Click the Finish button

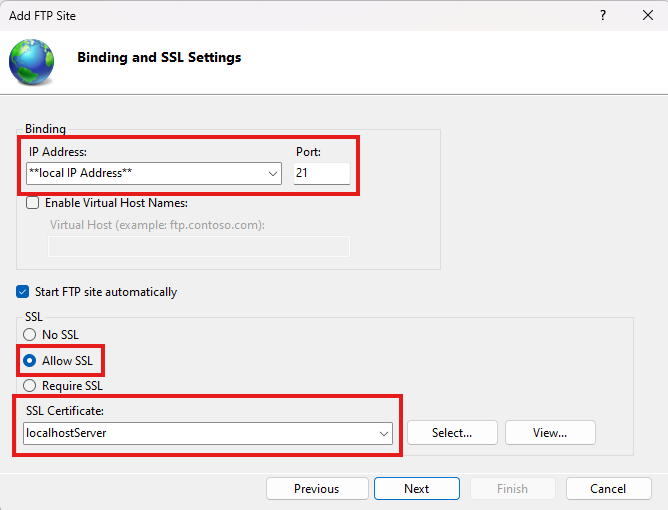point(512,489)
